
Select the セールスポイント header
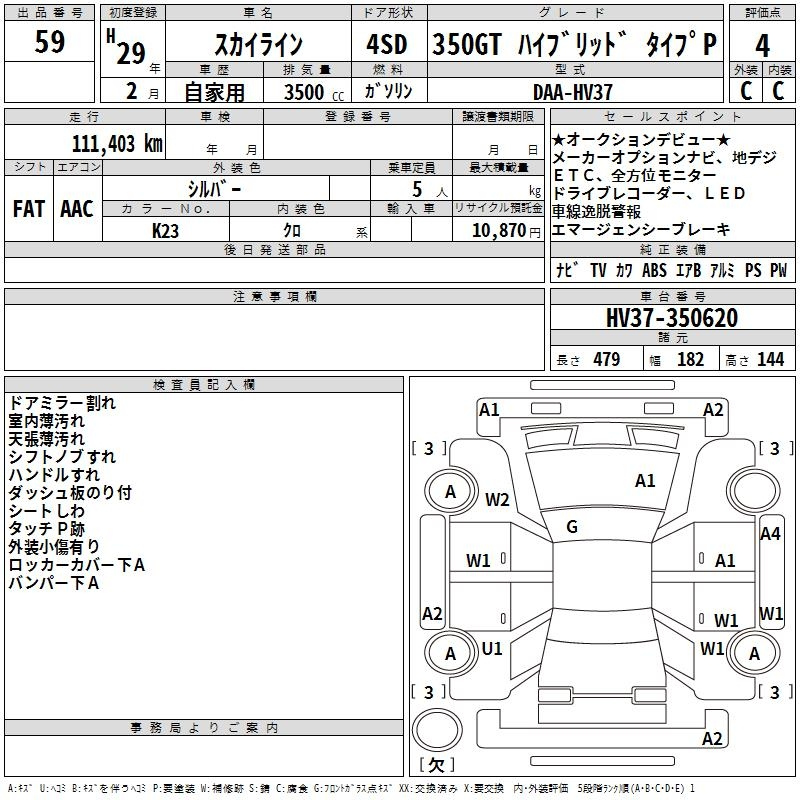point(672,116)
